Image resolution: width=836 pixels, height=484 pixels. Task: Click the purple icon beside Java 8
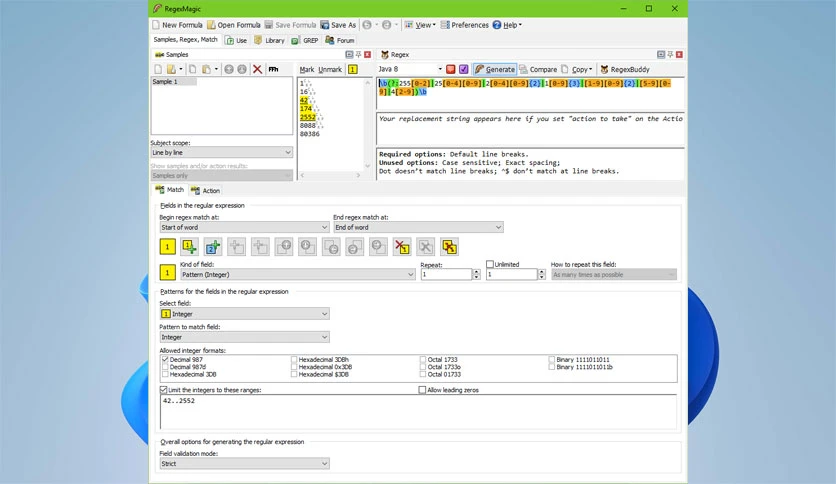pos(463,69)
